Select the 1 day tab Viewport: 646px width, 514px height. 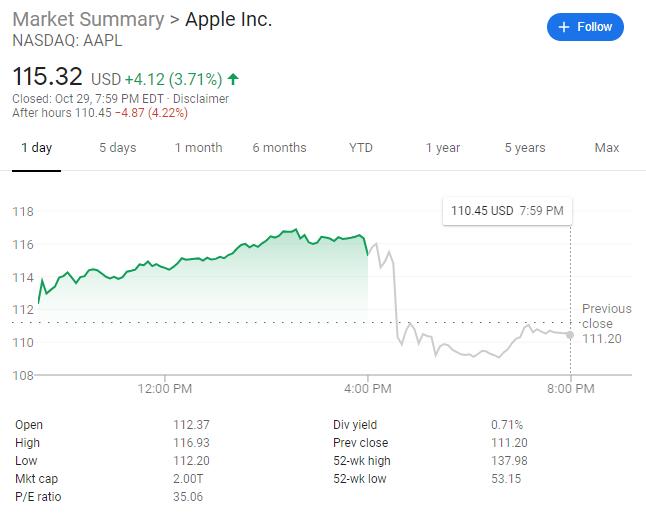click(x=36, y=148)
